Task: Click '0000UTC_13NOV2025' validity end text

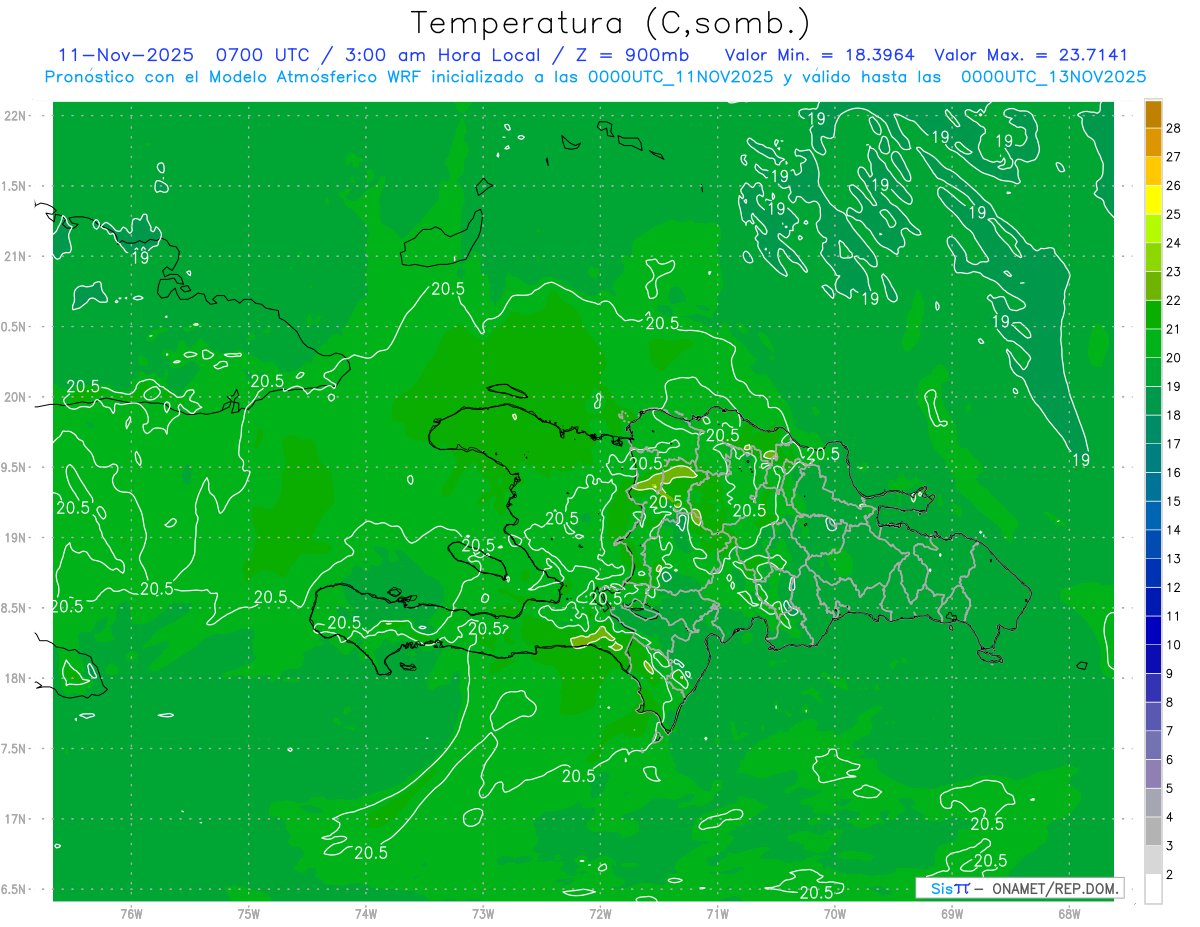Action: 1053,77
